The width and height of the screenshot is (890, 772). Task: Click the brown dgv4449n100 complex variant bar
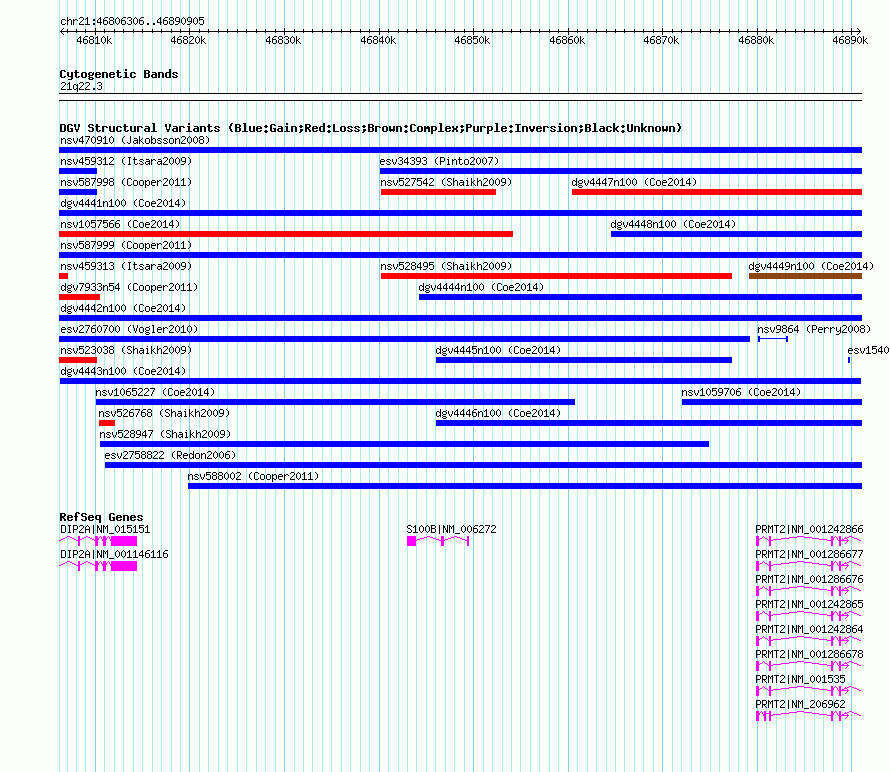pyautogui.click(x=805, y=276)
